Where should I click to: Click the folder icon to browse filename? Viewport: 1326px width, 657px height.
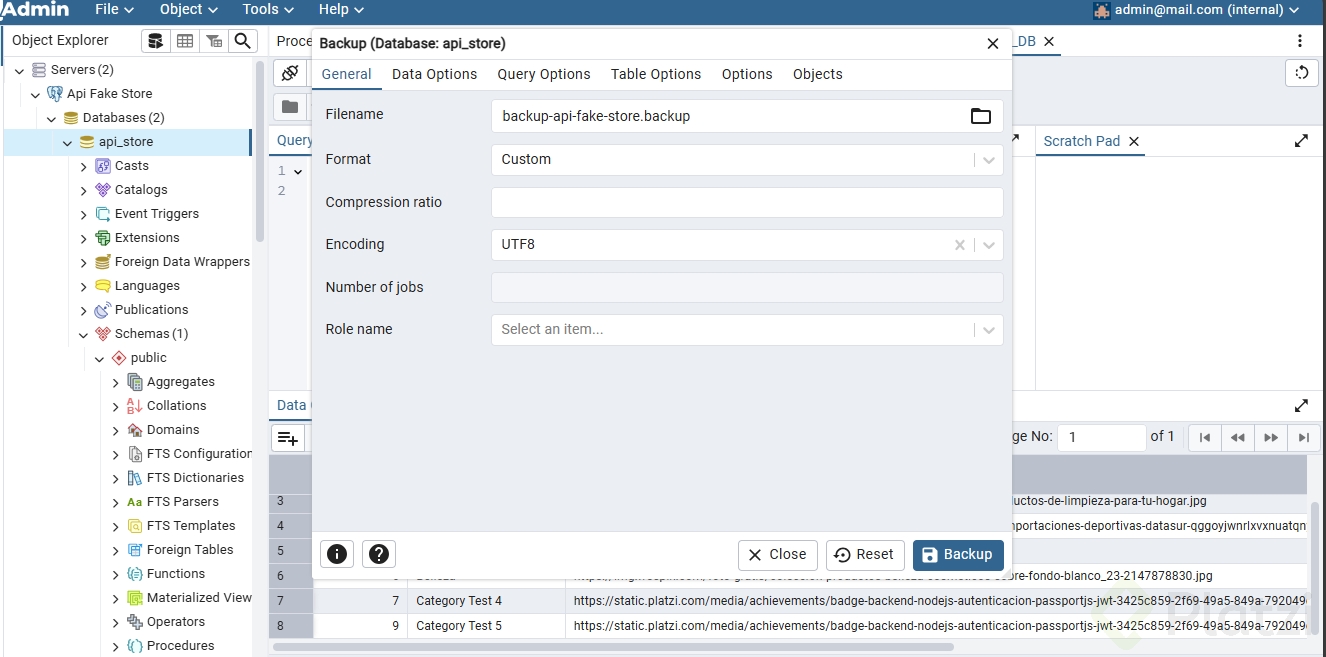point(980,116)
